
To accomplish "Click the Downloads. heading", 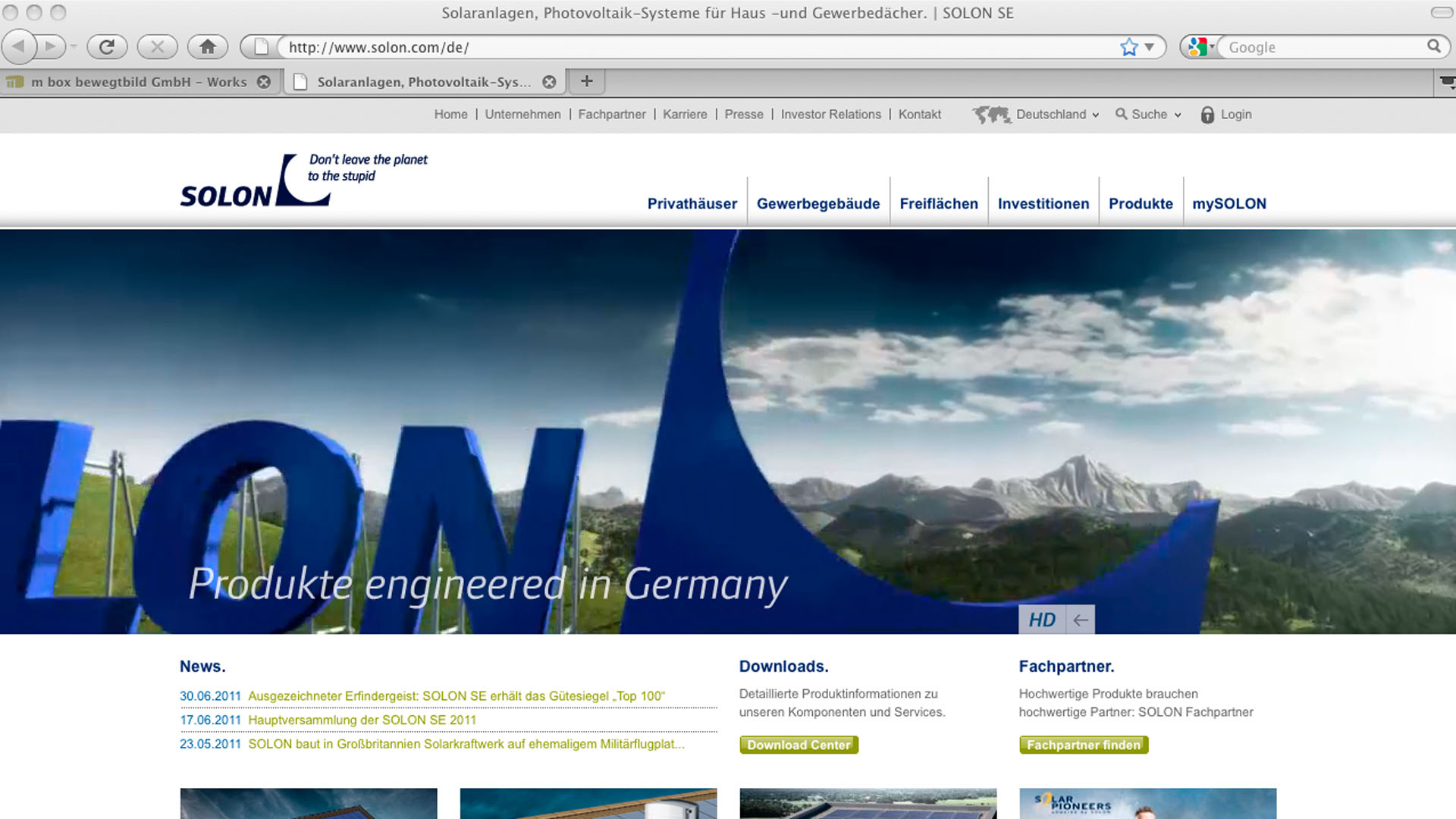I will point(783,667).
